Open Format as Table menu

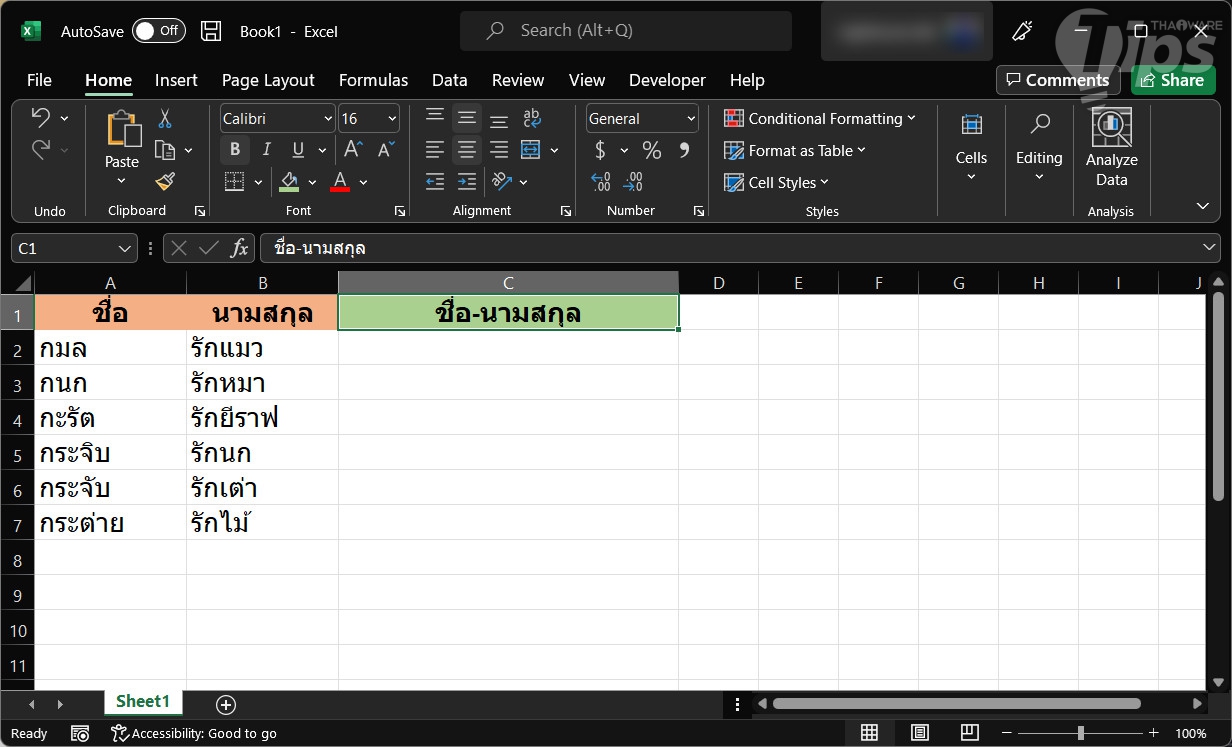(x=795, y=150)
